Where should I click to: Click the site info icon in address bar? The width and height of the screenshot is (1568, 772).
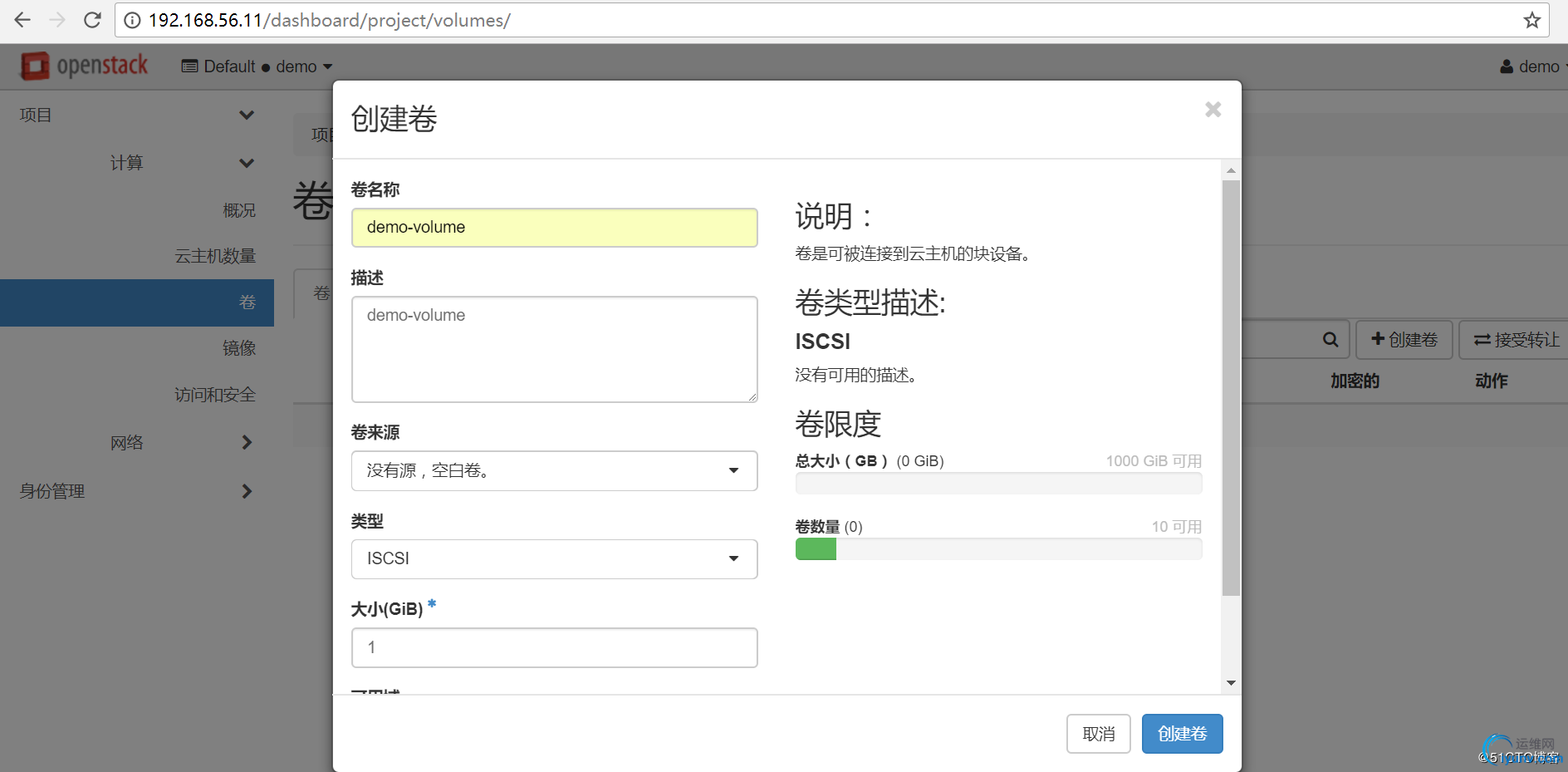(132, 21)
